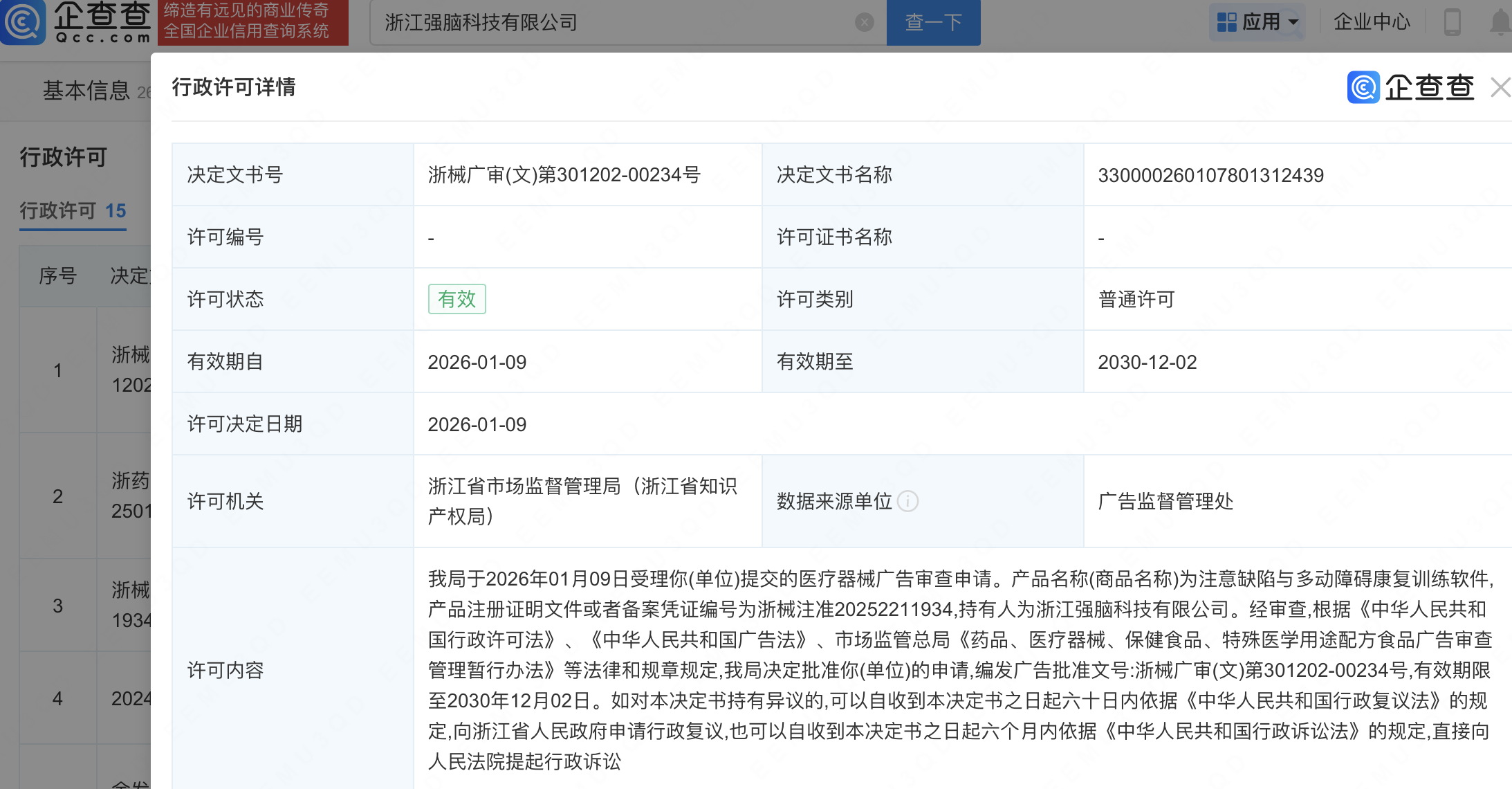
Task: Click the green 有效 status badge
Action: [457, 299]
